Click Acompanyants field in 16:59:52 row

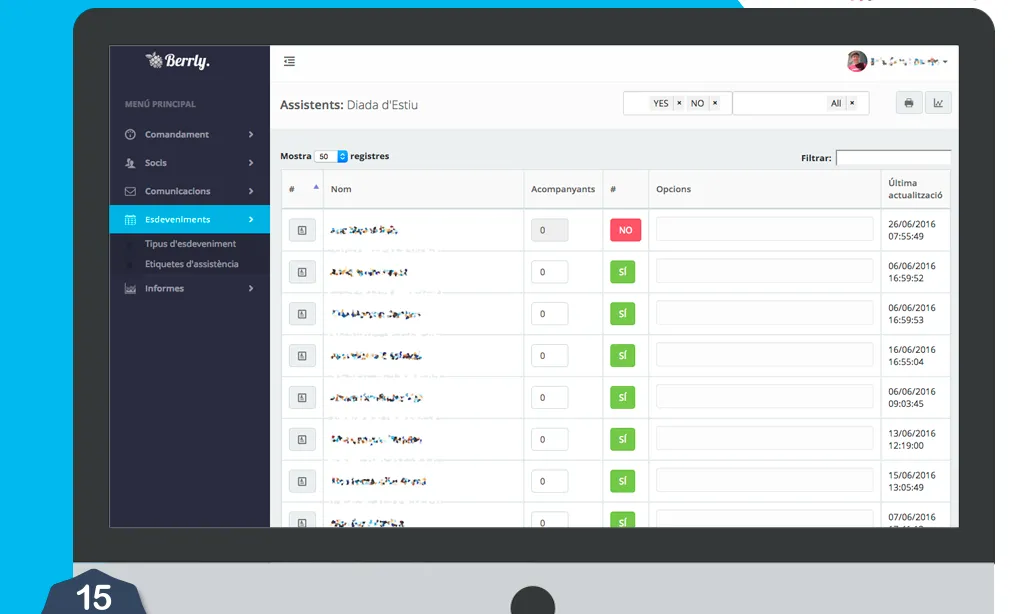click(549, 272)
